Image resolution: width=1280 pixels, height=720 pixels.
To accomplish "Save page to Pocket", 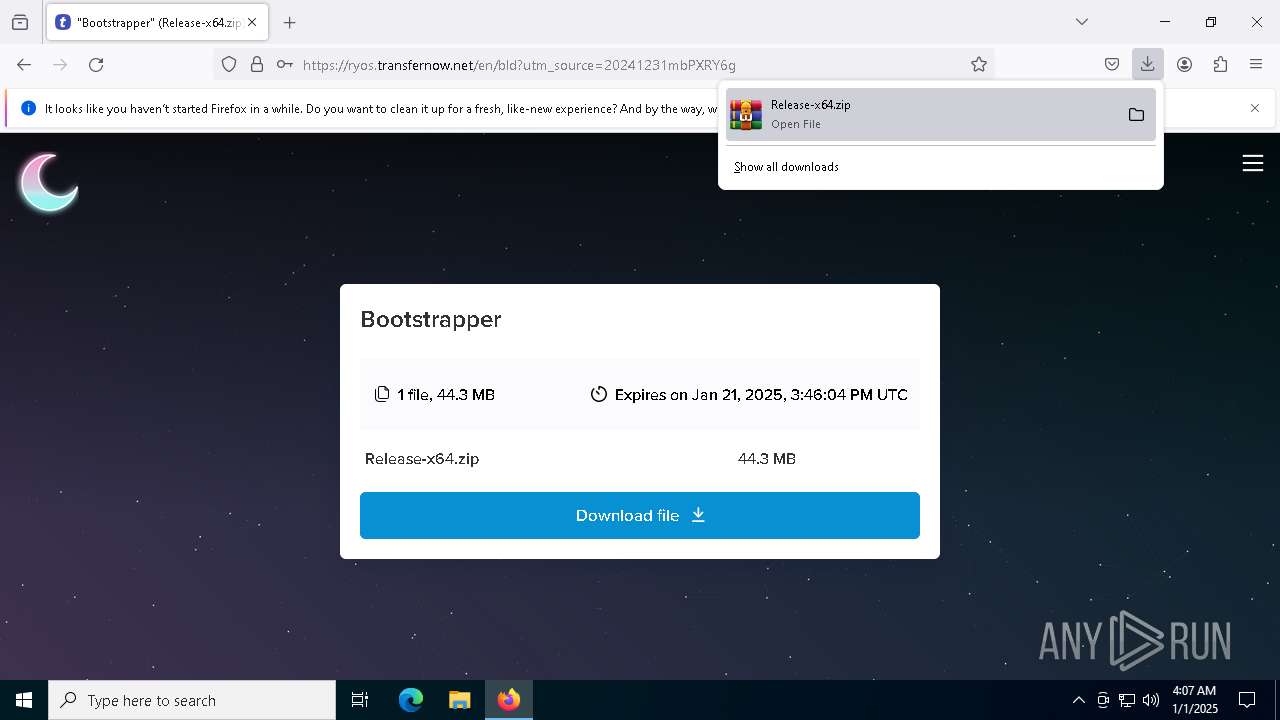I will coord(1112,65).
